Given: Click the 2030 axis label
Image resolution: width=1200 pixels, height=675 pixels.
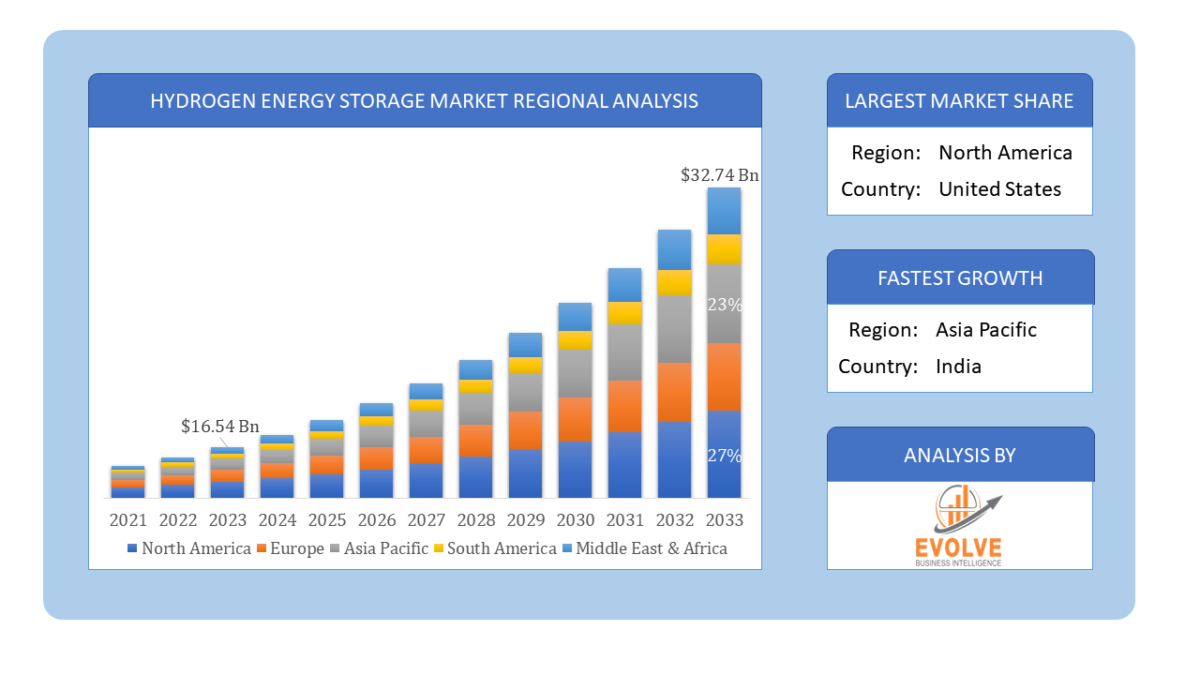Looking at the screenshot, I should tap(575, 521).
